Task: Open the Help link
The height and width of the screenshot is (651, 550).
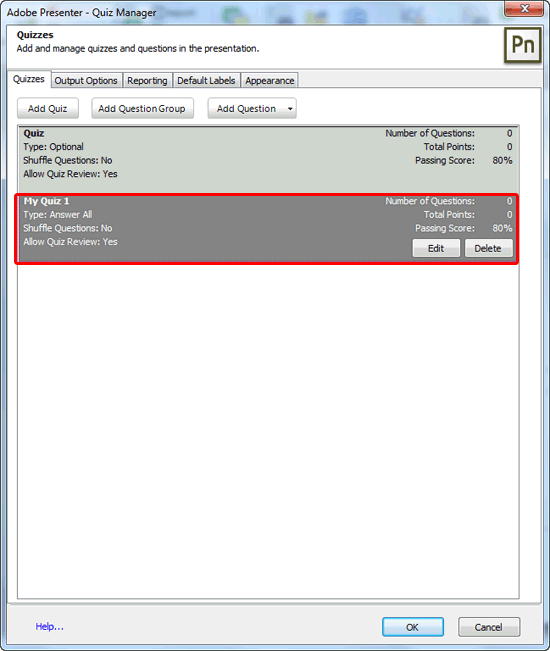Action: pyautogui.click(x=49, y=627)
